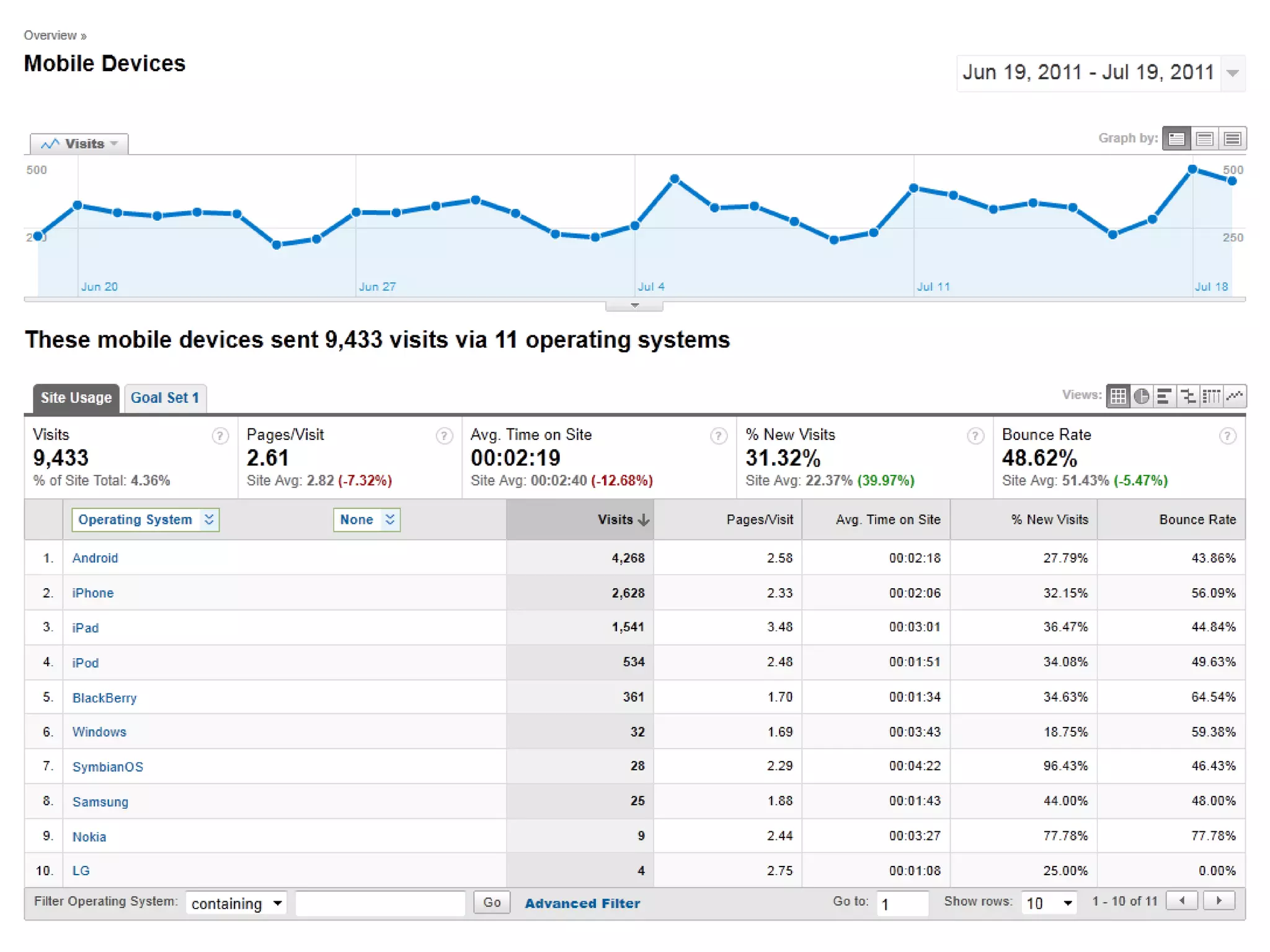Screen dimensions: 1270x952
Task: Show the sparkline trend view
Action: (1235, 396)
